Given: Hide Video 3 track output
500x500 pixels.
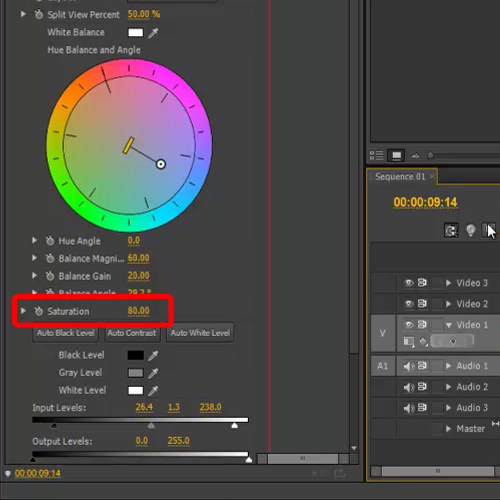Looking at the screenshot, I should click(409, 283).
